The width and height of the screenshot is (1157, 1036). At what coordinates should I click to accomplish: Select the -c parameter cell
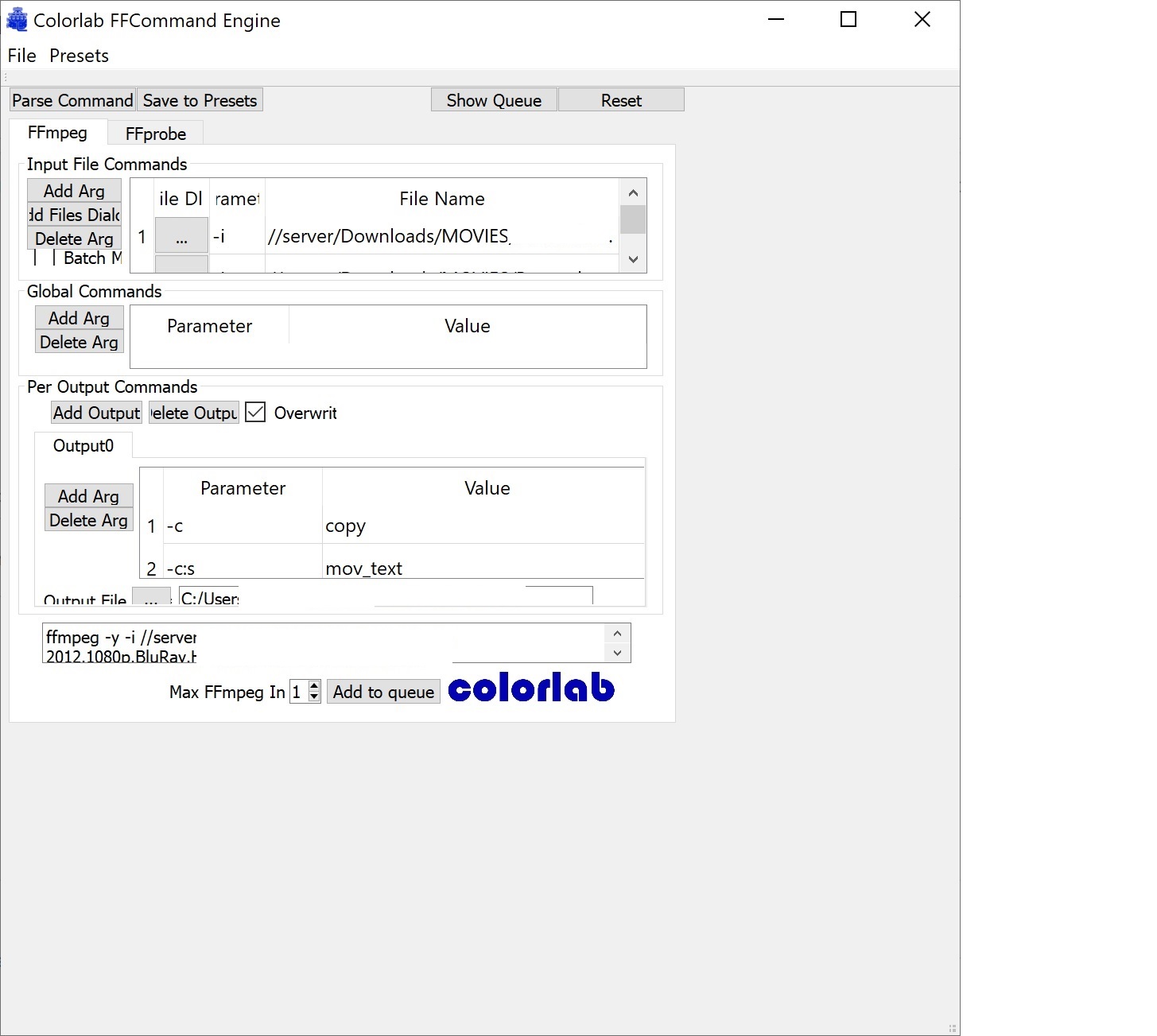[243, 526]
